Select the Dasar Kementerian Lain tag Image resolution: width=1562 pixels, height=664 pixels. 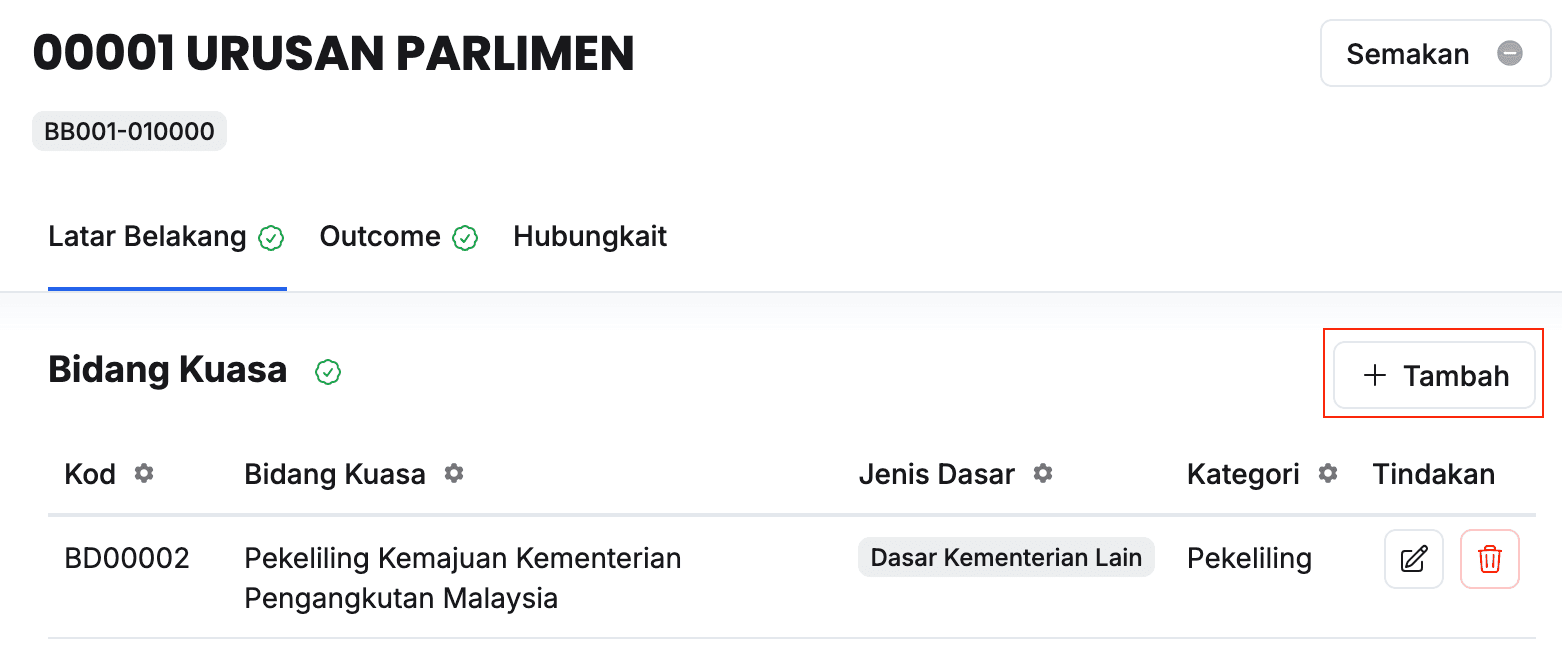[x=1006, y=558]
